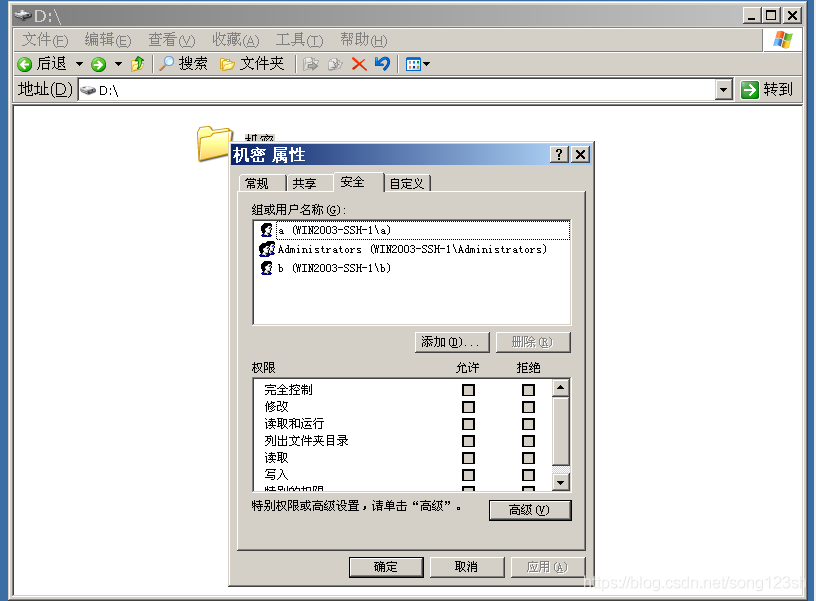Check Allow for 完全控制
Viewport: 816px width, 601px height.
click(468, 390)
